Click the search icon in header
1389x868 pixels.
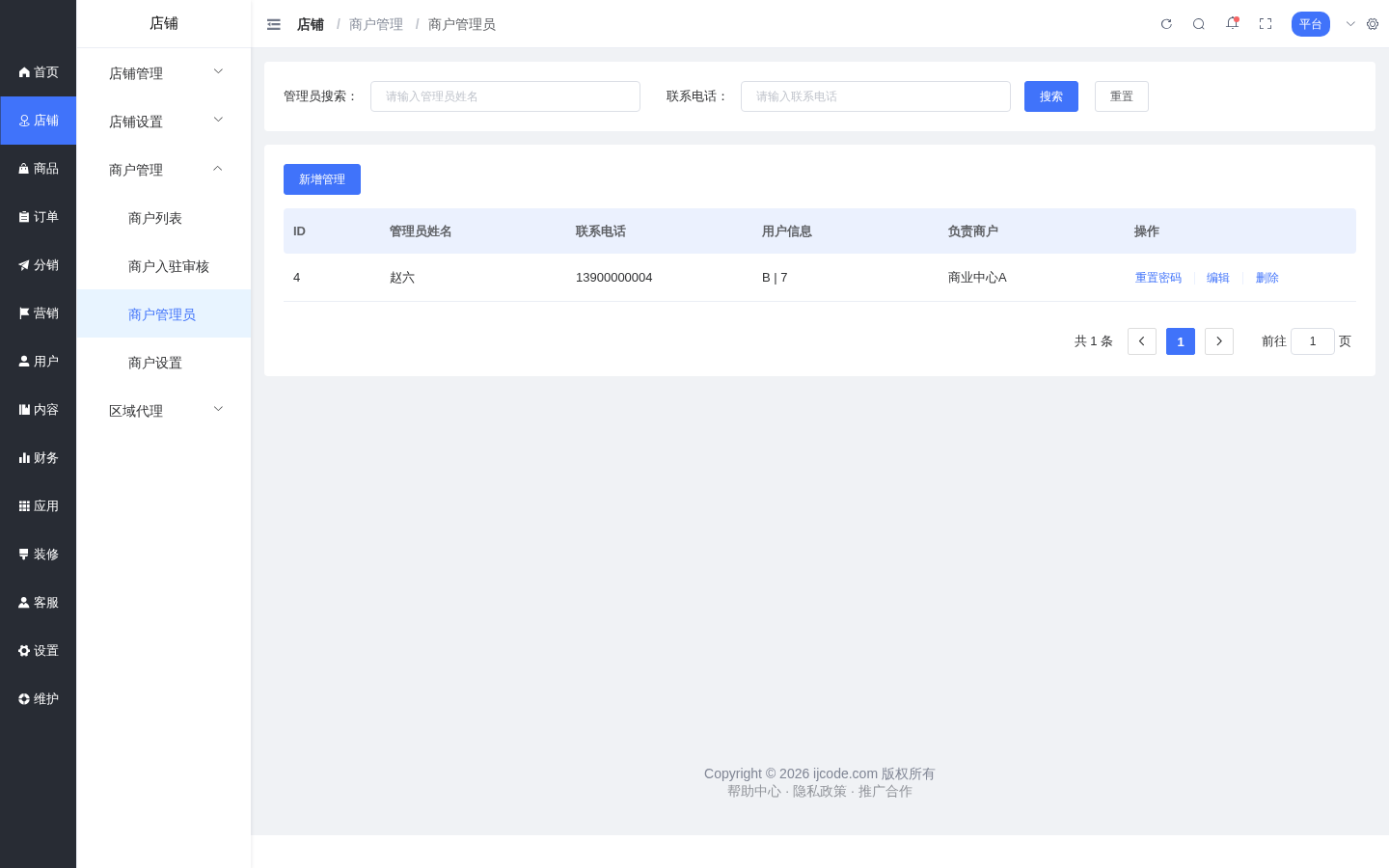1199,24
